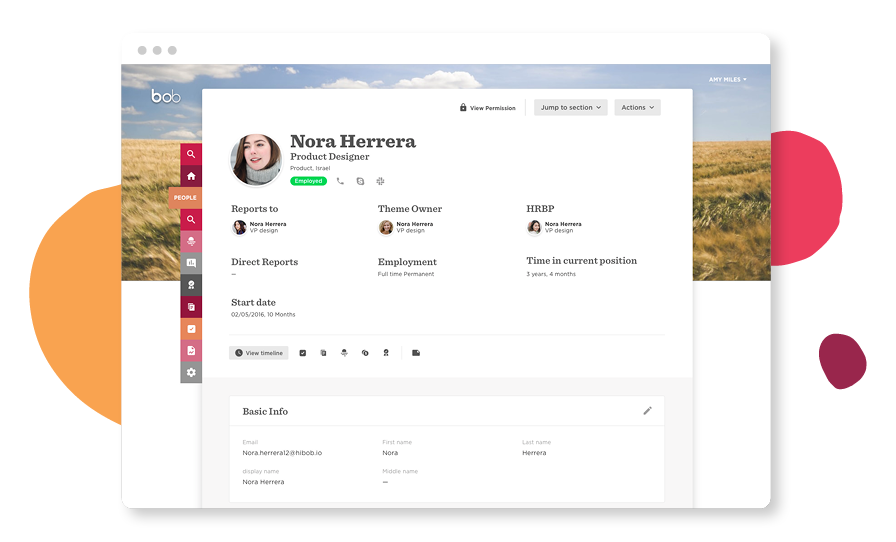Click the top red search icon in sidebar

(x=191, y=154)
